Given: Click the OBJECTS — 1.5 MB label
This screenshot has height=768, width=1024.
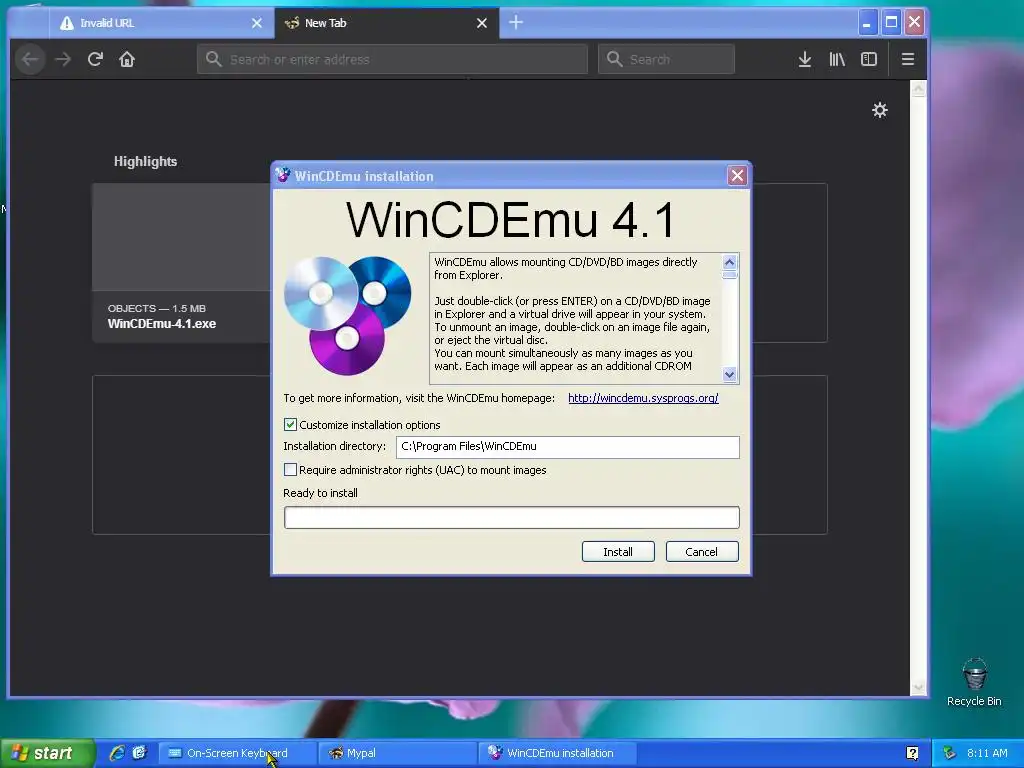Looking at the screenshot, I should click(157, 308).
